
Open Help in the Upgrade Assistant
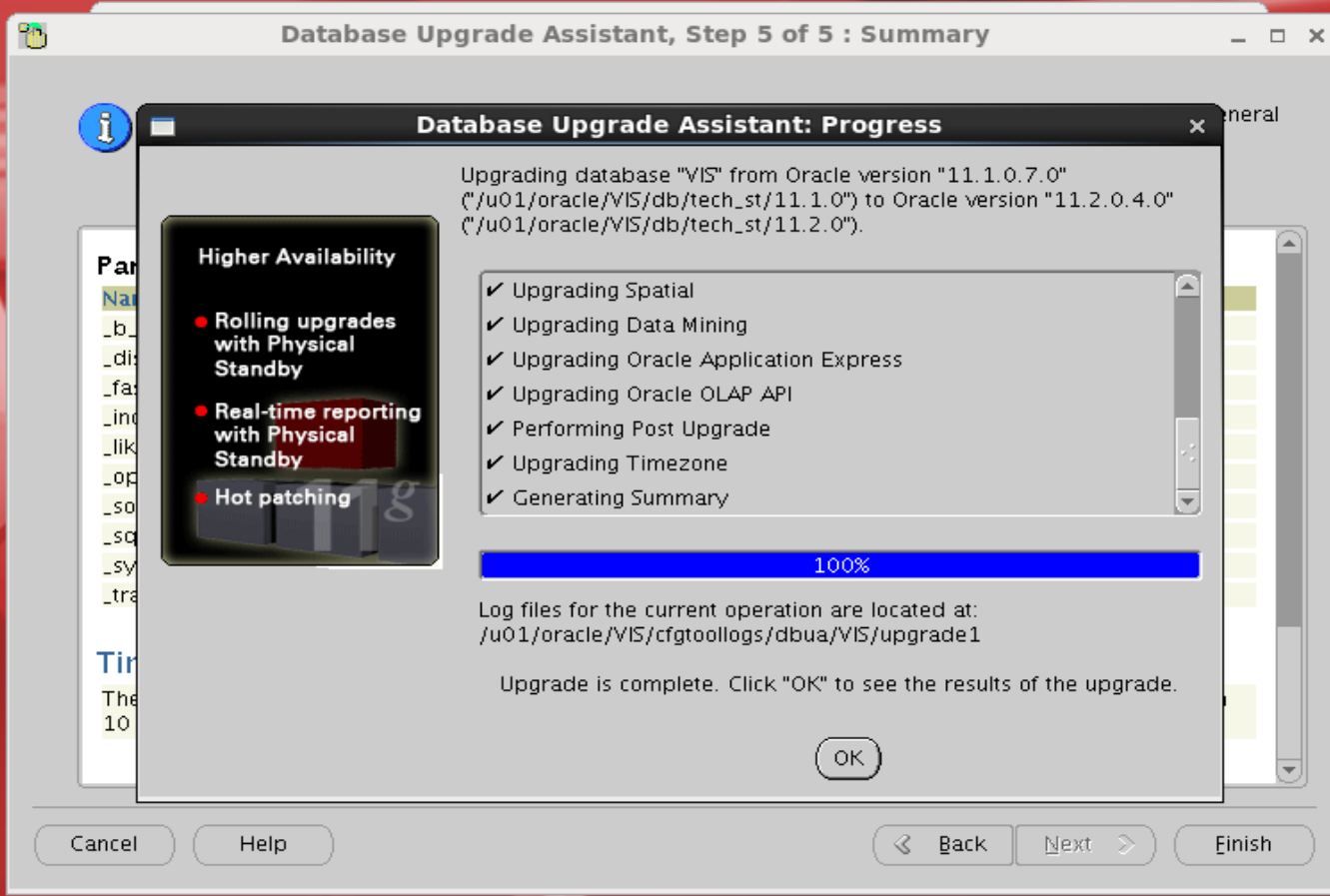(263, 844)
